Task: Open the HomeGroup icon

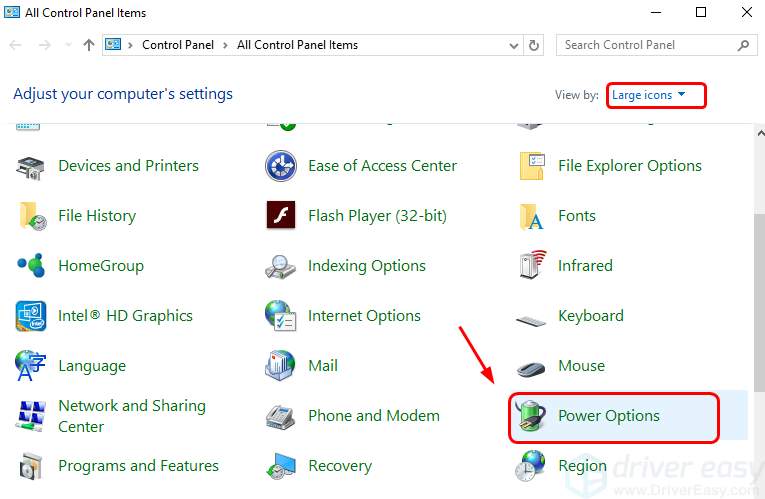Action: pyautogui.click(x=31, y=265)
